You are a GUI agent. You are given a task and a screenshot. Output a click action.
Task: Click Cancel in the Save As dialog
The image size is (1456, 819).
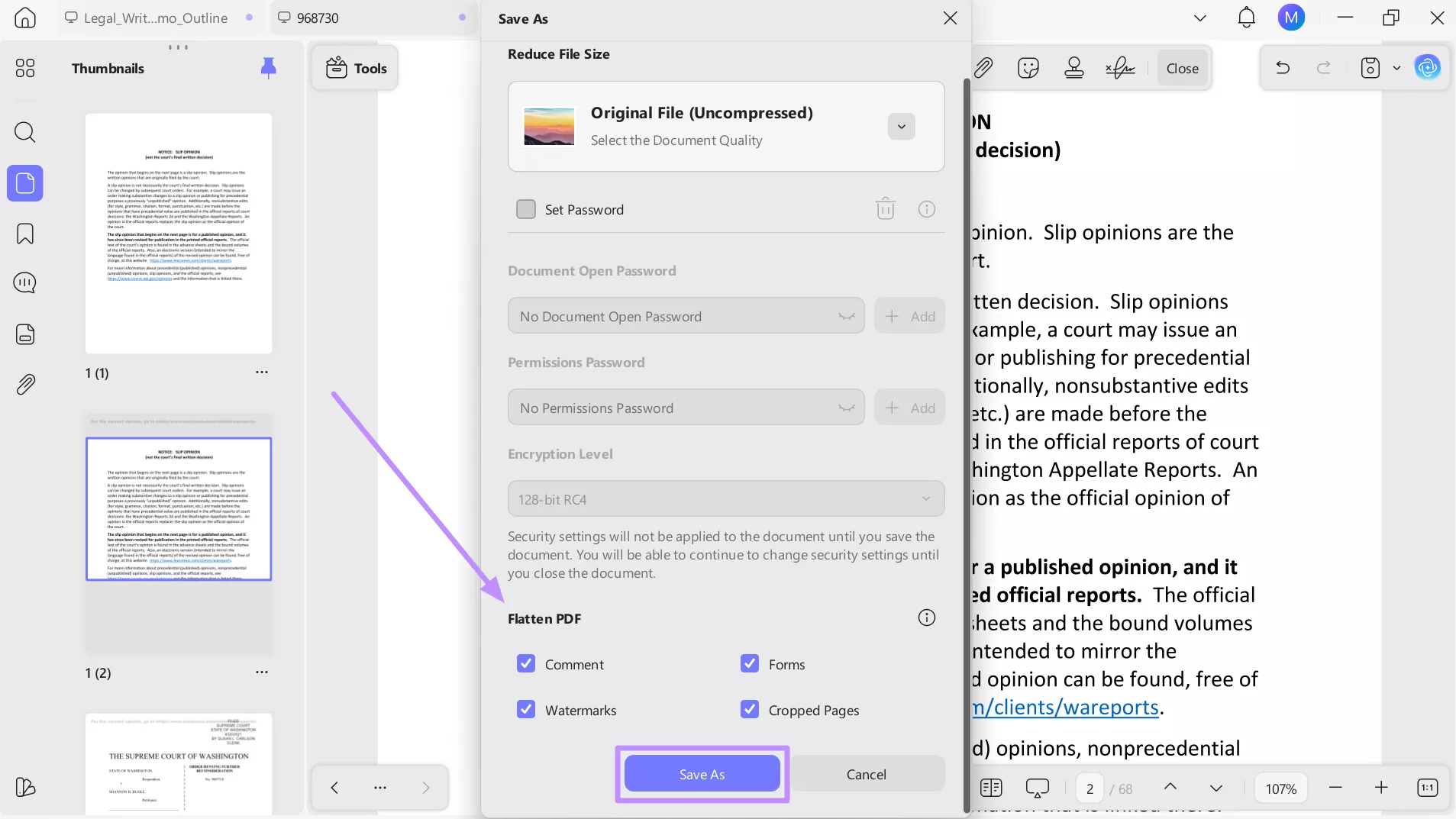[867, 774]
